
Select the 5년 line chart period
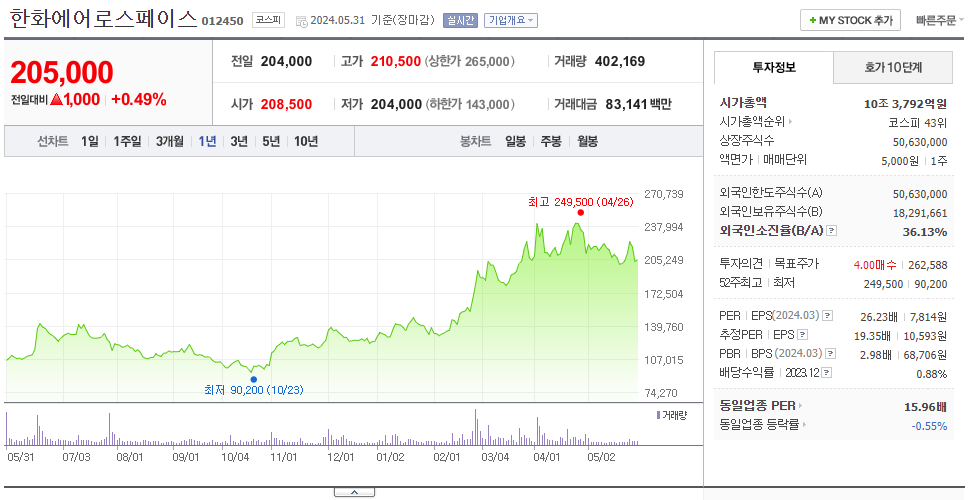click(271, 141)
